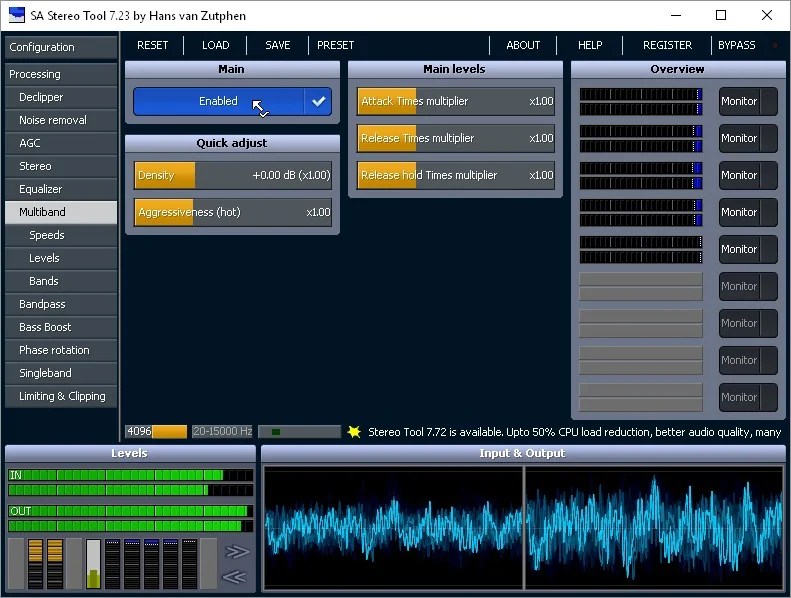
Task: Minimize the Stereo Tool window
Action: 675,15
